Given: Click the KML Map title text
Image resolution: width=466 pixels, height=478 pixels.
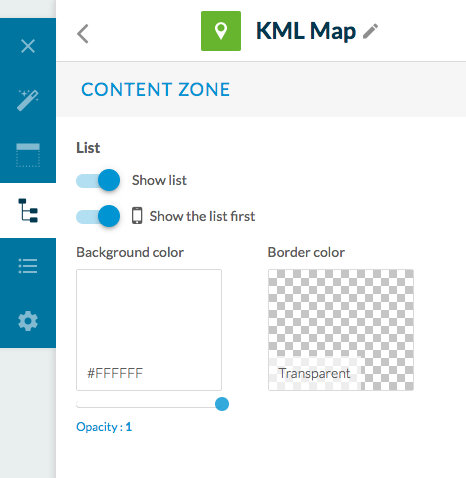Looking at the screenshot, I should 306,31.
